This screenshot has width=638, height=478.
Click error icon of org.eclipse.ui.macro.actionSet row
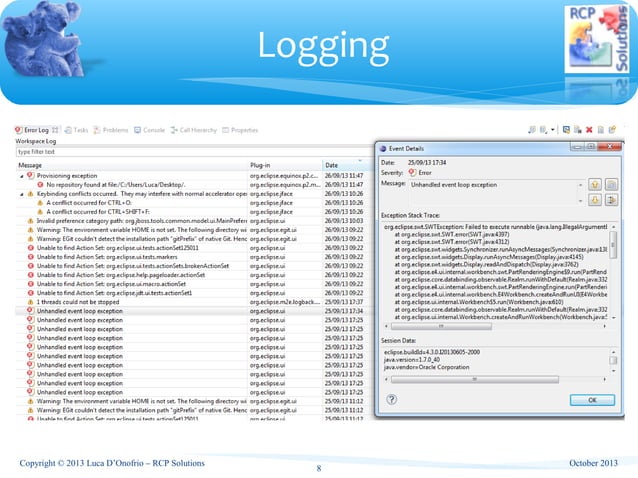tap(31, 284)
